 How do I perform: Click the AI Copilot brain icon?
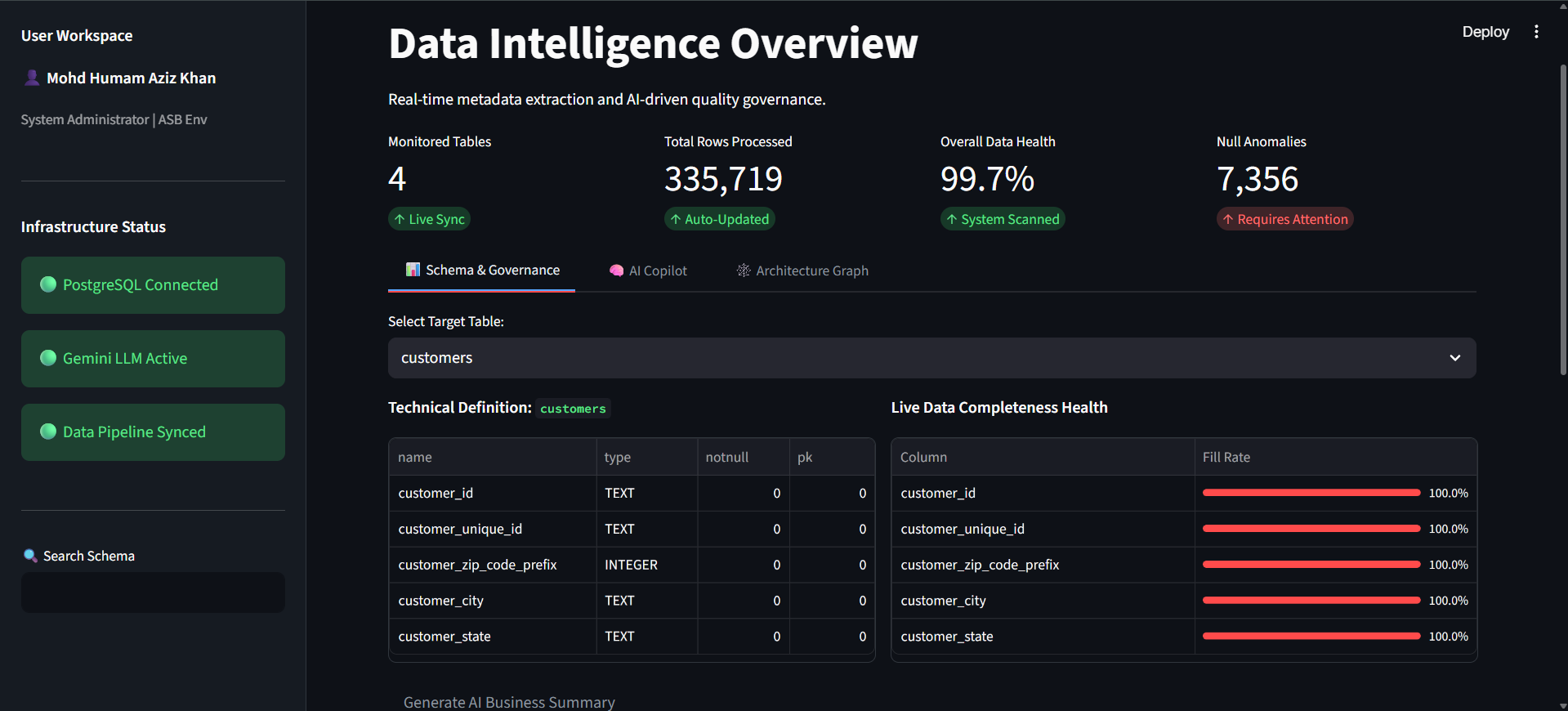tap(617, 271)
